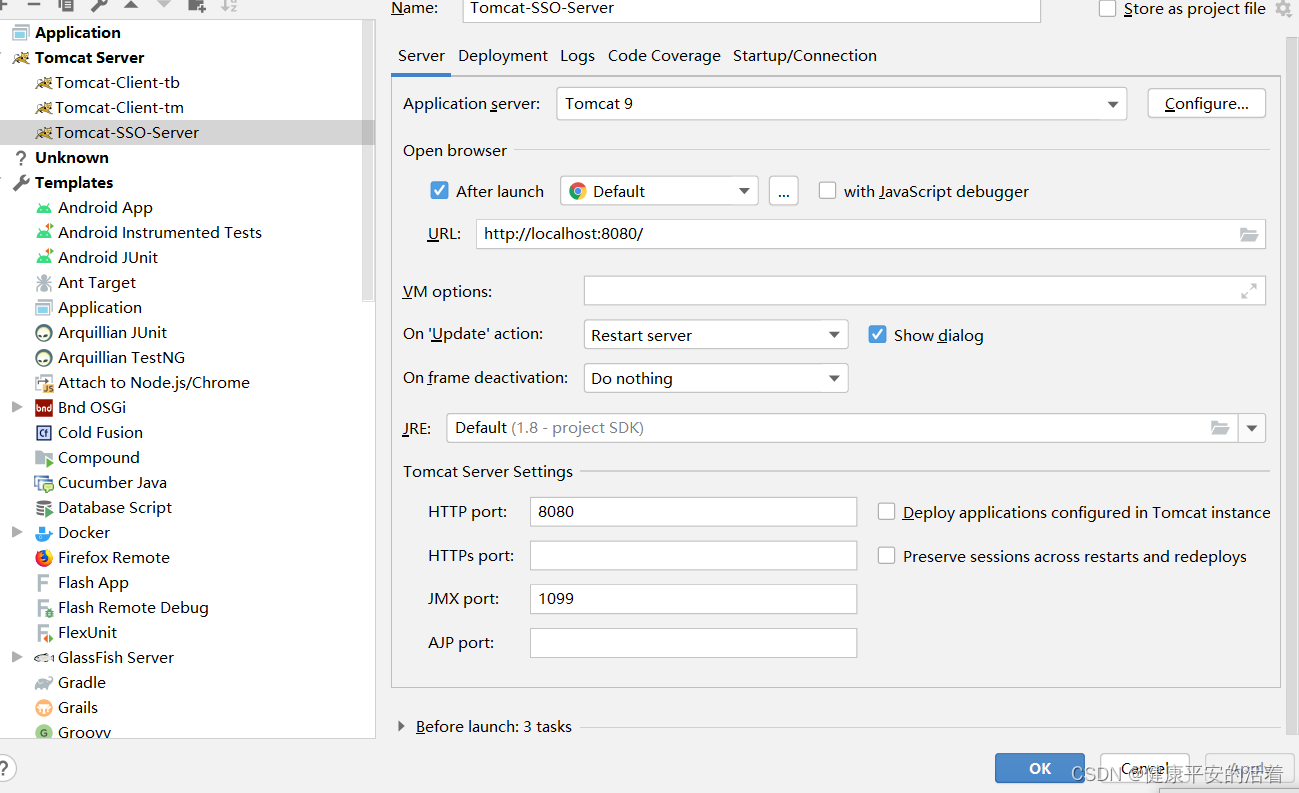The height and width of the screenshot is (793, 1299).
Task: Copy the selected run configuration
Action: (x=67, y=6)
